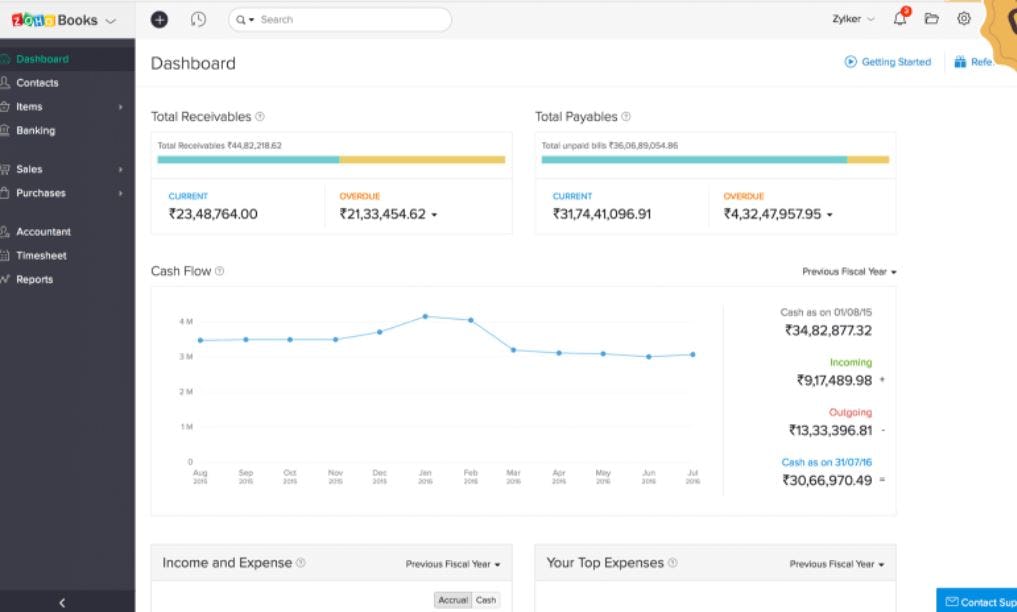This screenshot has height=612, width=1017.
Task: Click the Total Receivables progress bar
Action: 331,159
